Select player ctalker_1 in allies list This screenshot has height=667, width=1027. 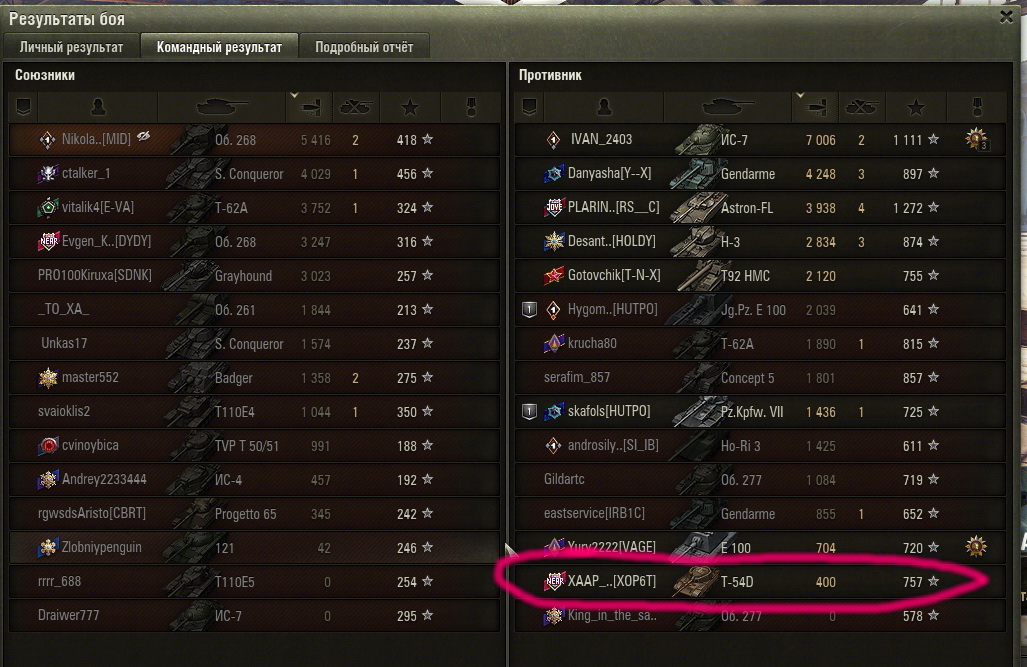click(254, 174)
